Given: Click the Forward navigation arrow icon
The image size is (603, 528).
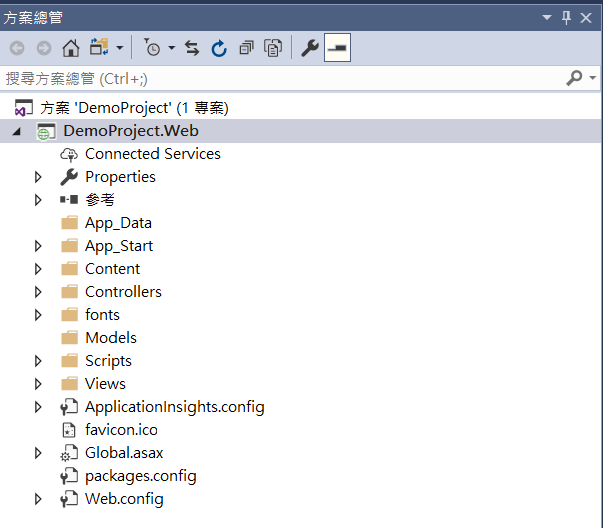Looking at the screenshot, I should (43, 48).
